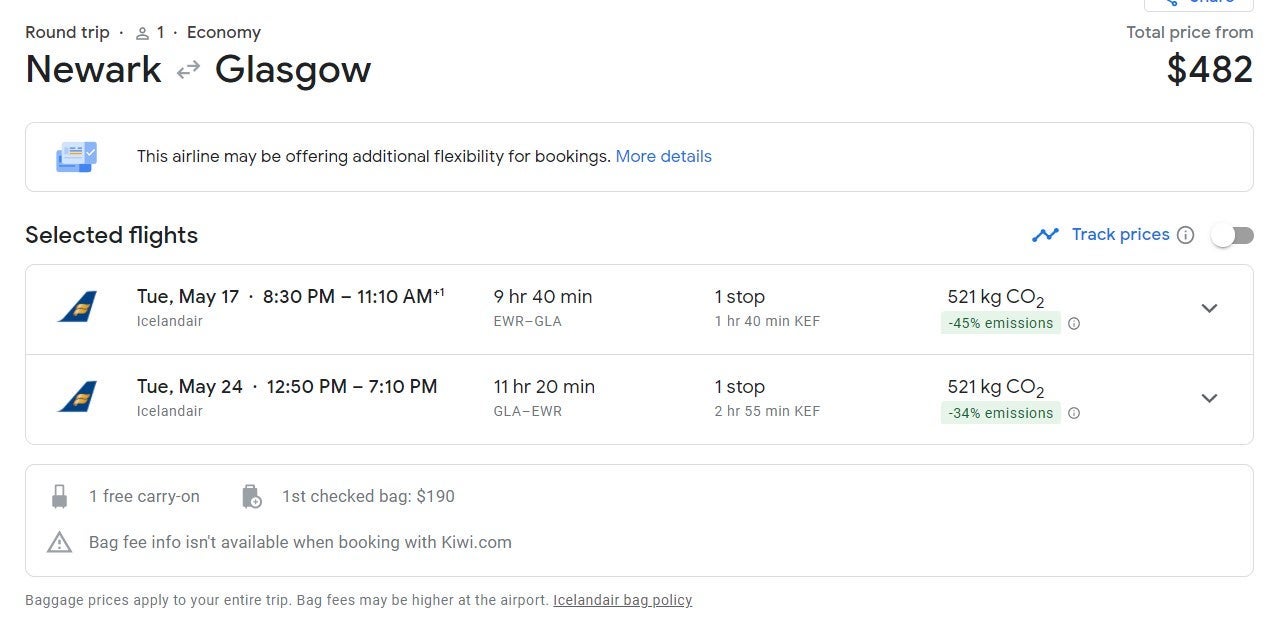Click the booking flexibility document icon

[77, 157]
